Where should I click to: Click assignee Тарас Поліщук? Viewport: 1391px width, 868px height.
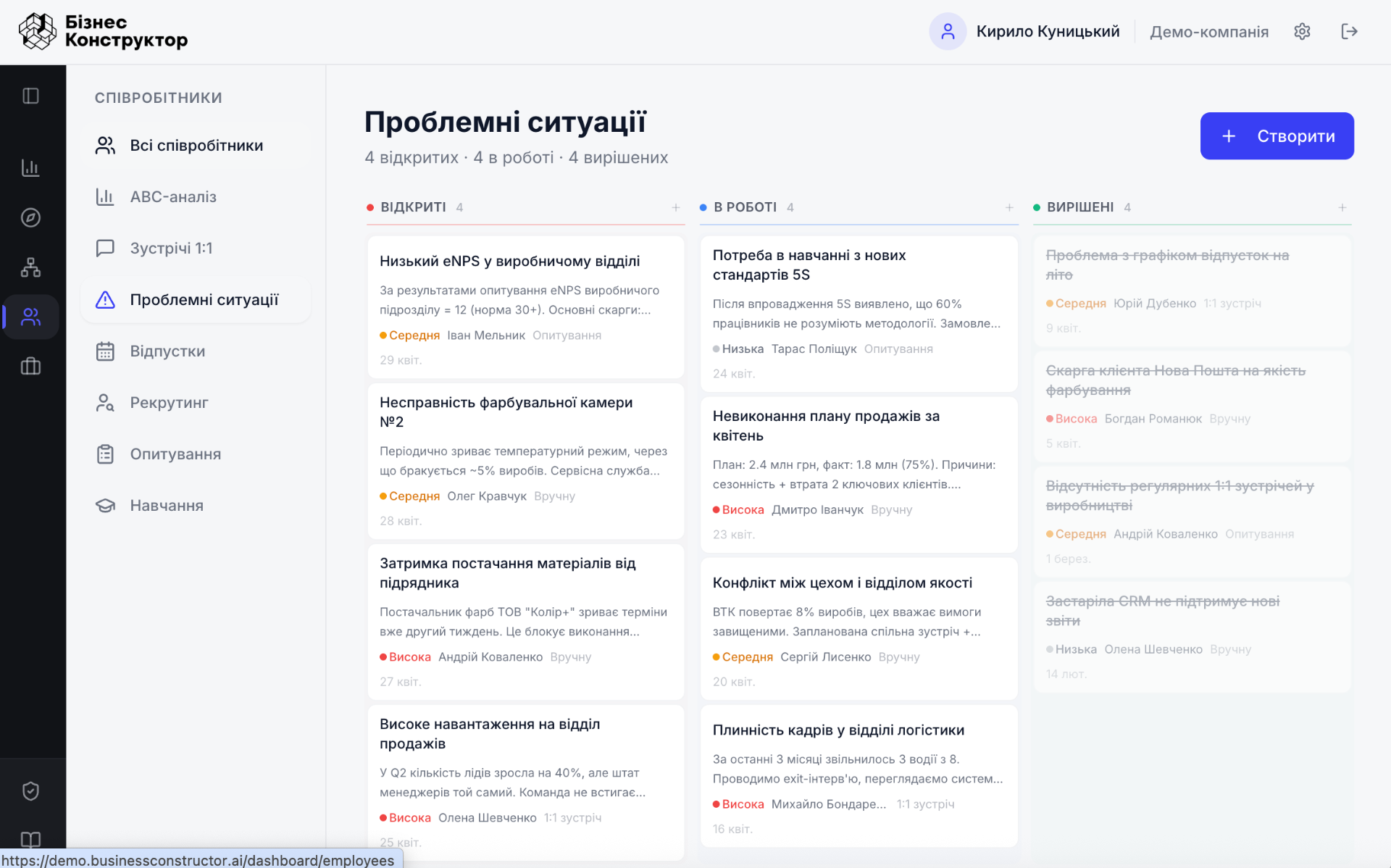click(x=814, y=349)
